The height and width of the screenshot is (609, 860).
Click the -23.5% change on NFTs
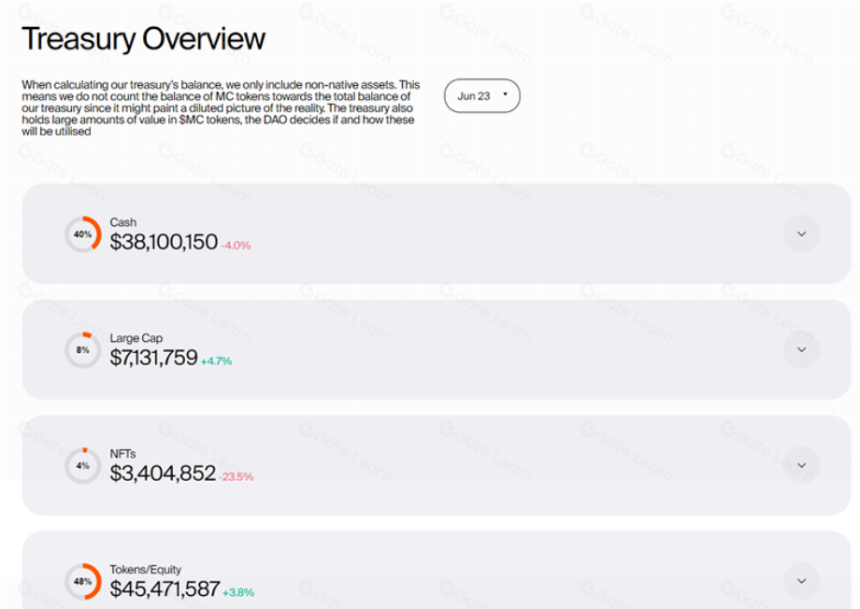click(236, 477)
